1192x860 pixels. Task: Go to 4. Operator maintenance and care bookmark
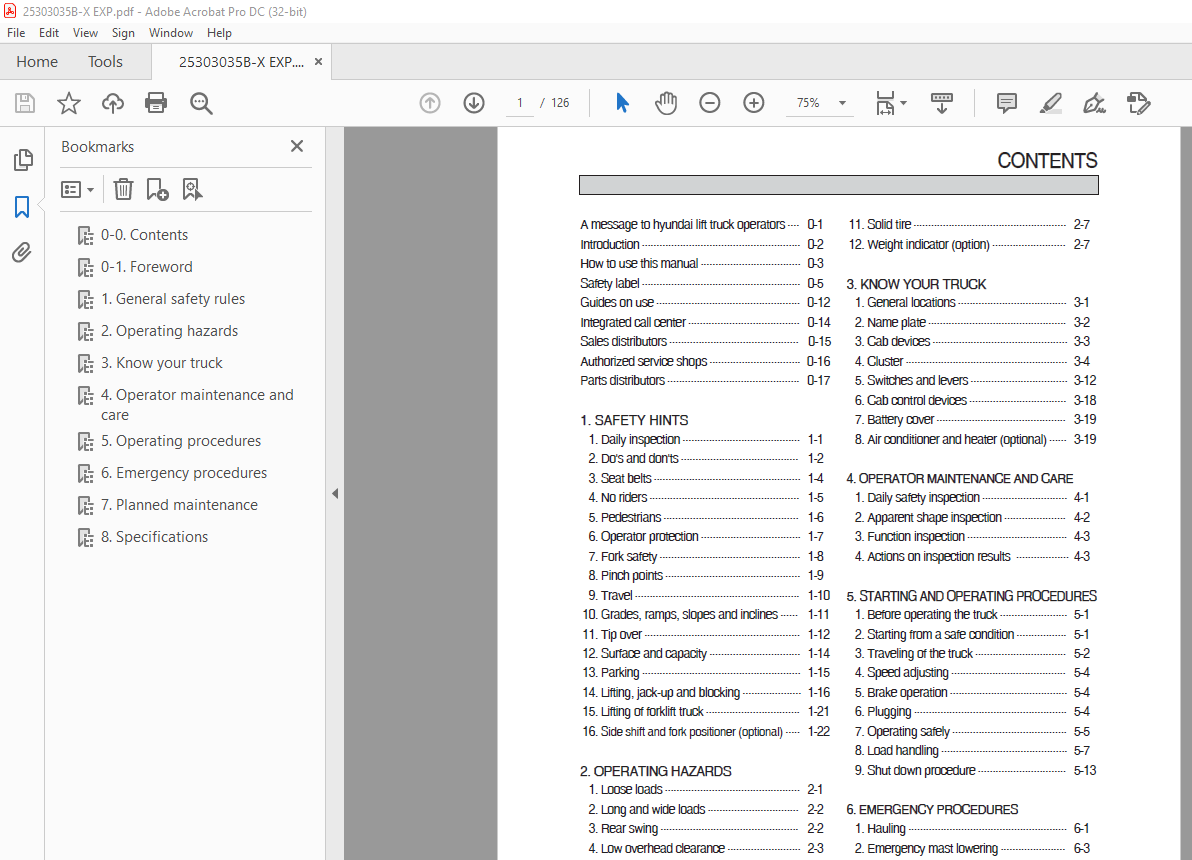(x=197, y=405)
